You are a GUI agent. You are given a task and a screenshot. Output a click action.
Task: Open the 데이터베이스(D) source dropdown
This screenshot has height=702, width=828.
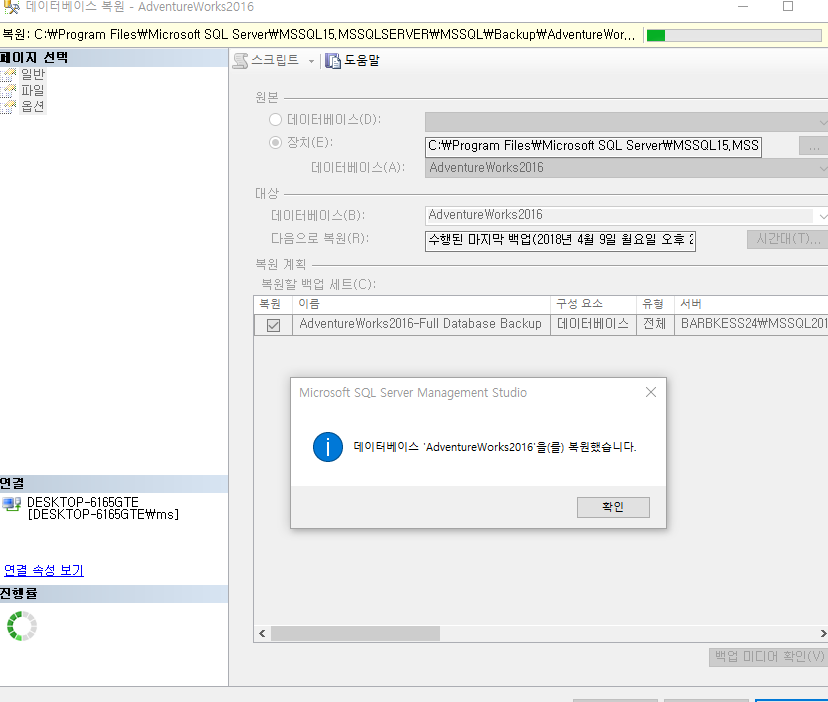pyautogui.click(x=626, y=121)
